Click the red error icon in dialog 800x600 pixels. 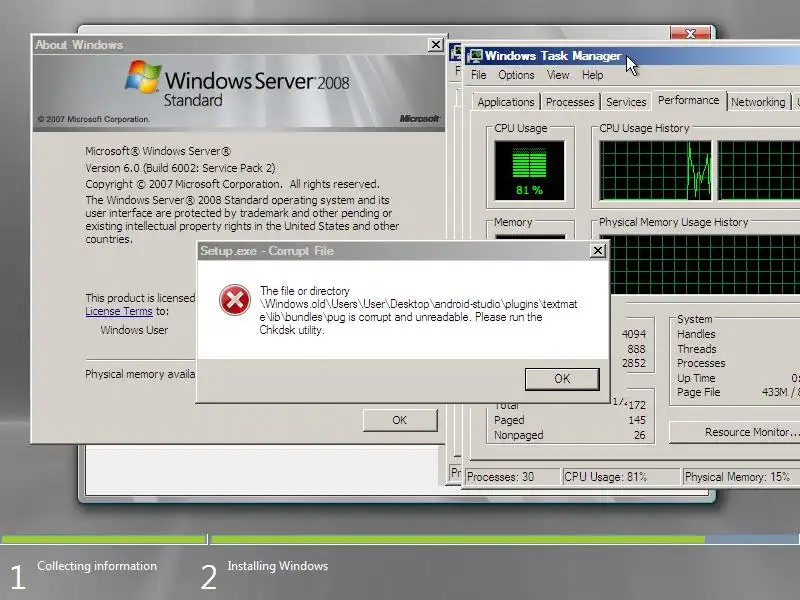coord(235,300)
